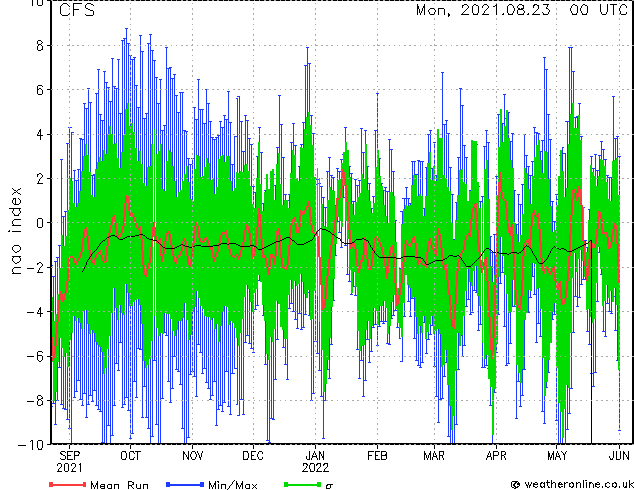This screenshot has width=634, height=490.
Task: Click the y-axis value 0
Action: (x=40, y=223)
